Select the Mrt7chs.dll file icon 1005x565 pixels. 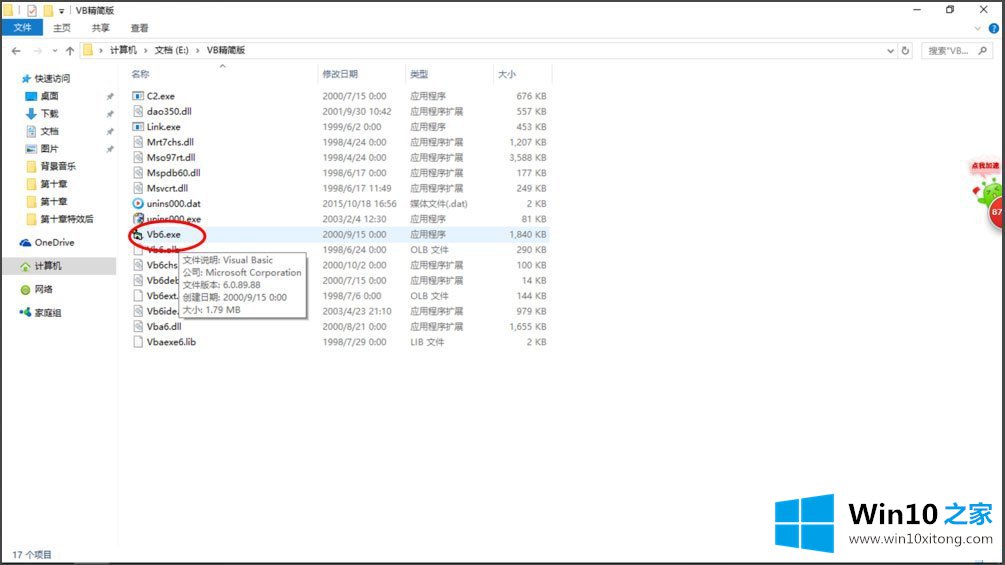point(137,142)
